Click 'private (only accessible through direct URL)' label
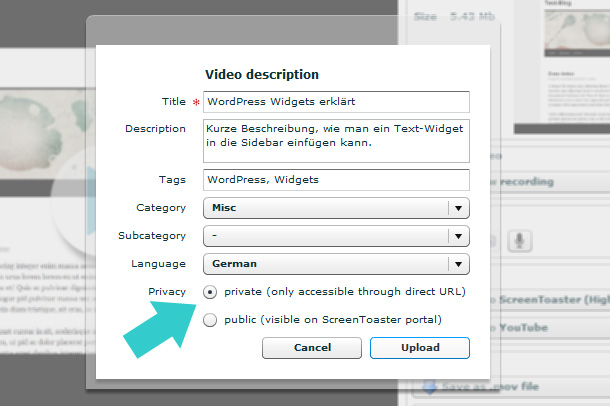The image size is (610, 406). [345, 292]
